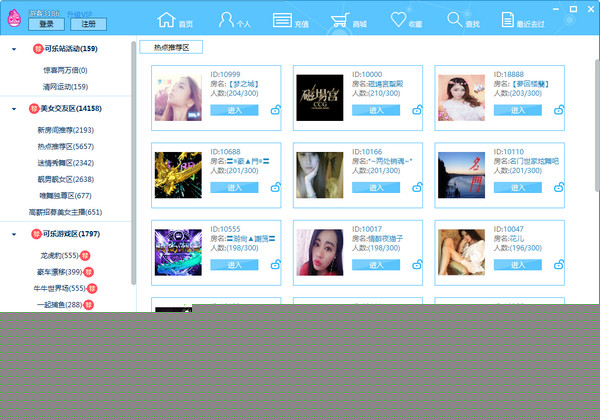The width and height of the screenshot is (600, 420).
Task: Select 高薪招募美女主播(651) category
Action: (x=65, y=212)
